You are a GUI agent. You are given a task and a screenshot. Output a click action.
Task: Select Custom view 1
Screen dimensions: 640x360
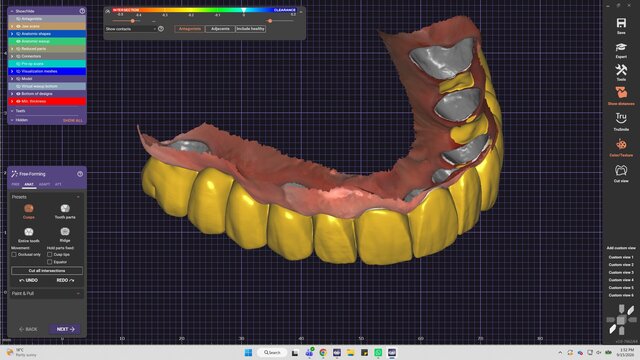[x=621, y=257]
